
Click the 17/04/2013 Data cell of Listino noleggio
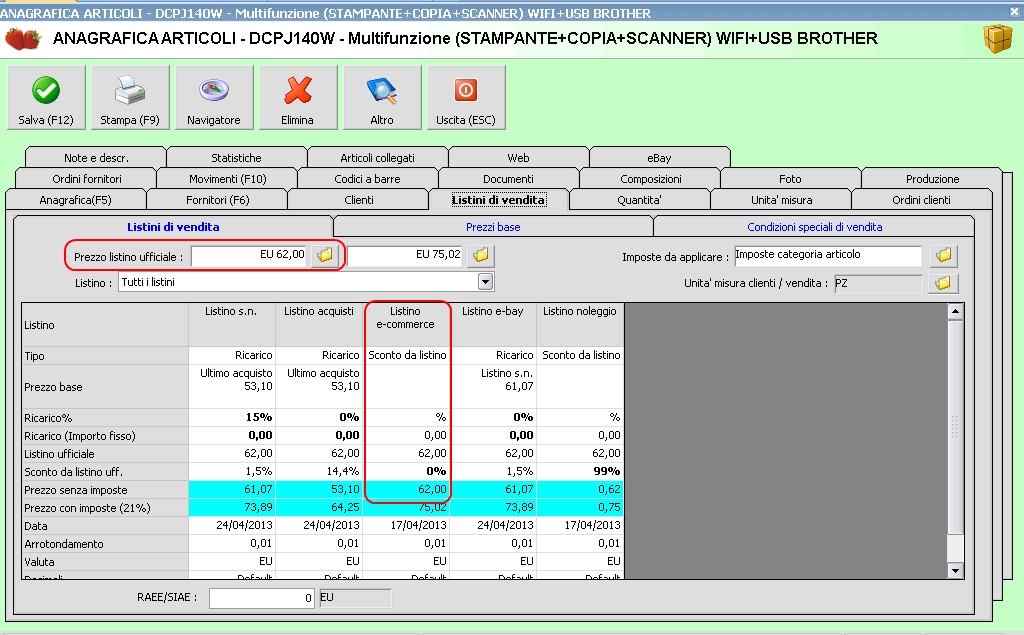coord(580,525)
